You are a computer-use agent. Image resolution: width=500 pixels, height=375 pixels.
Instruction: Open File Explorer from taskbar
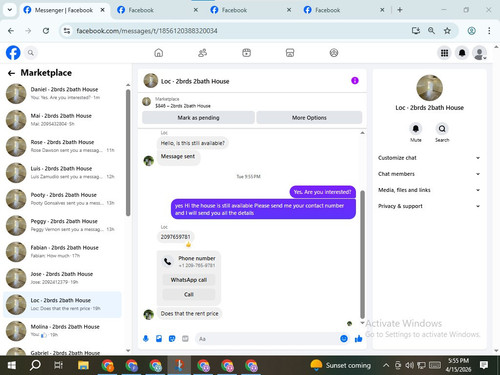coord(83,365)
